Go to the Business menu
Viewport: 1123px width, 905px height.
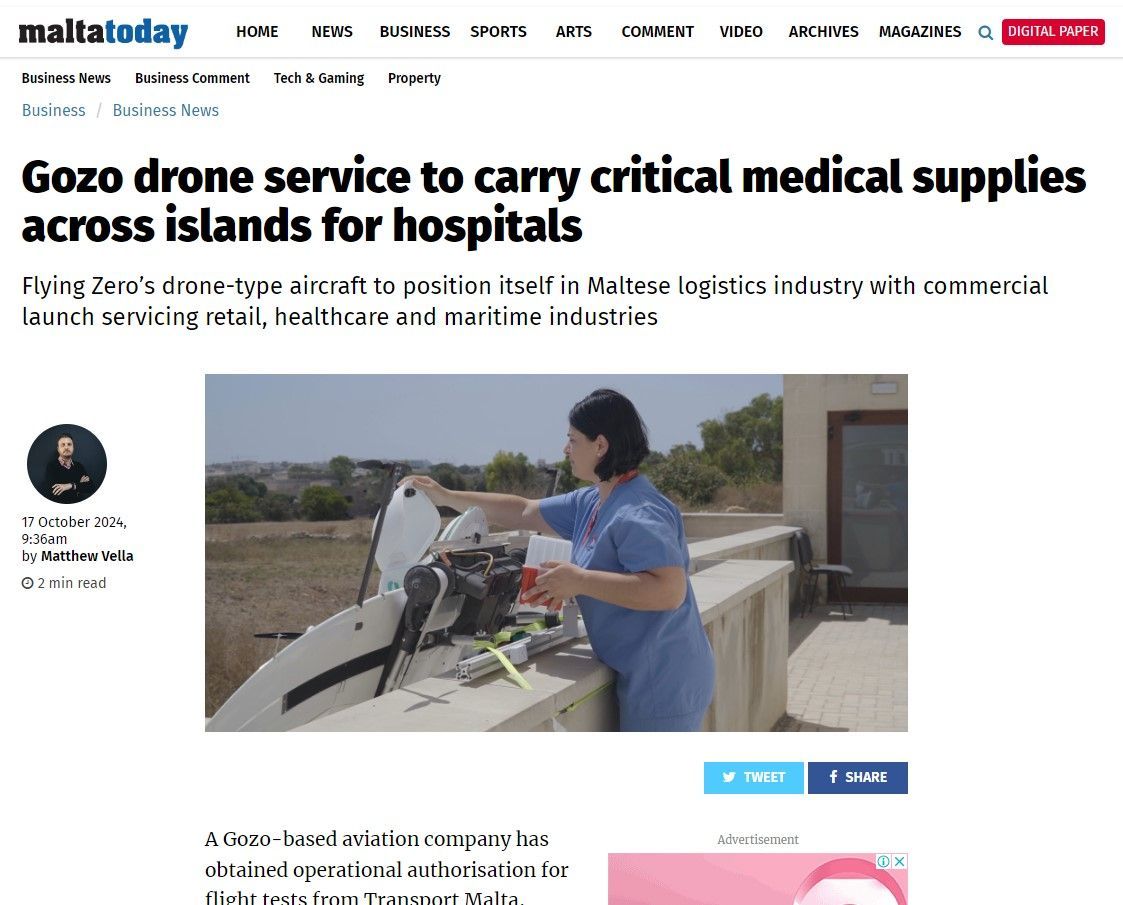415,32
